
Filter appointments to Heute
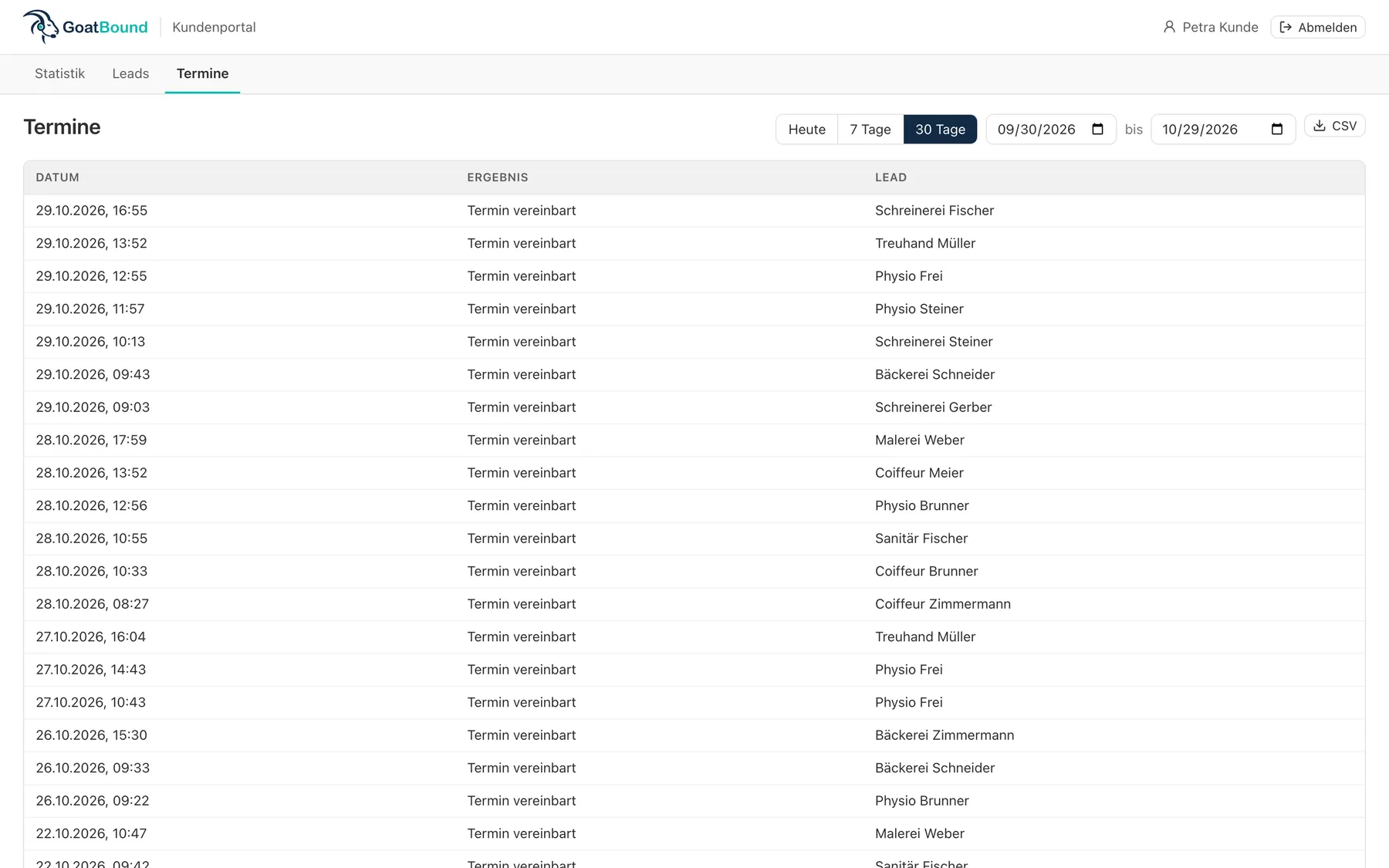coord(807,129)
